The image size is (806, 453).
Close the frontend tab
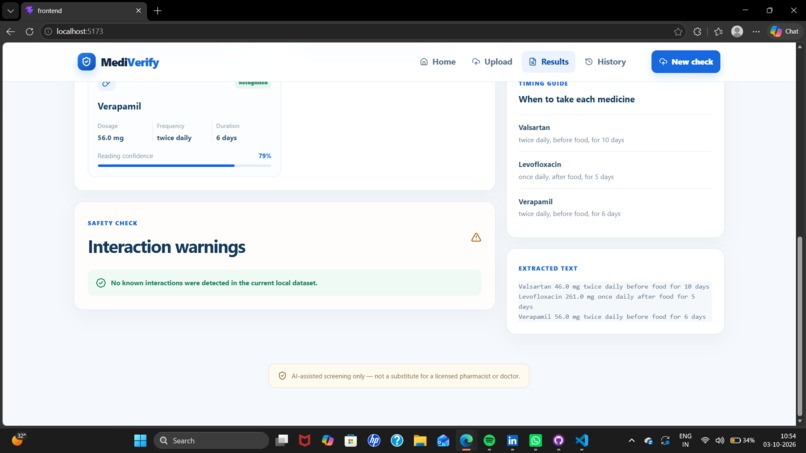click(x=138, y=10)
